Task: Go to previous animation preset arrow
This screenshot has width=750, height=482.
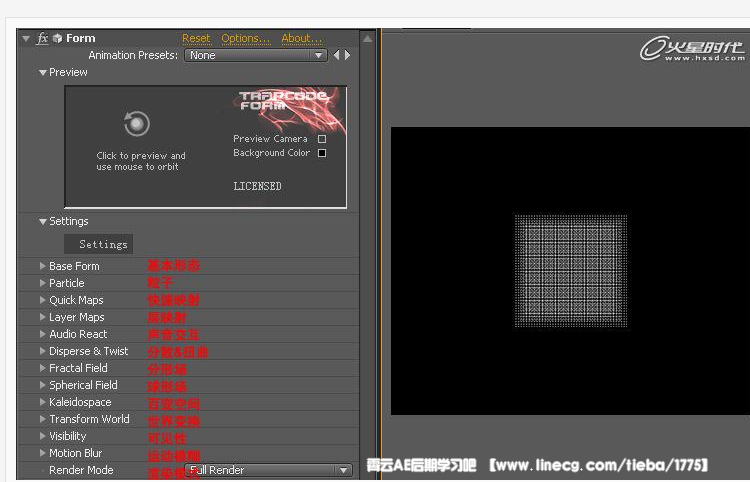Action: (337, 56)
